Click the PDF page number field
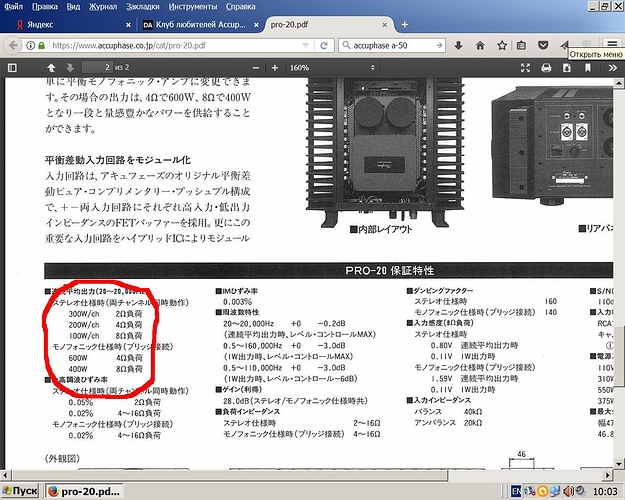Screen dimensions: 625x500 tap(97, 67)
